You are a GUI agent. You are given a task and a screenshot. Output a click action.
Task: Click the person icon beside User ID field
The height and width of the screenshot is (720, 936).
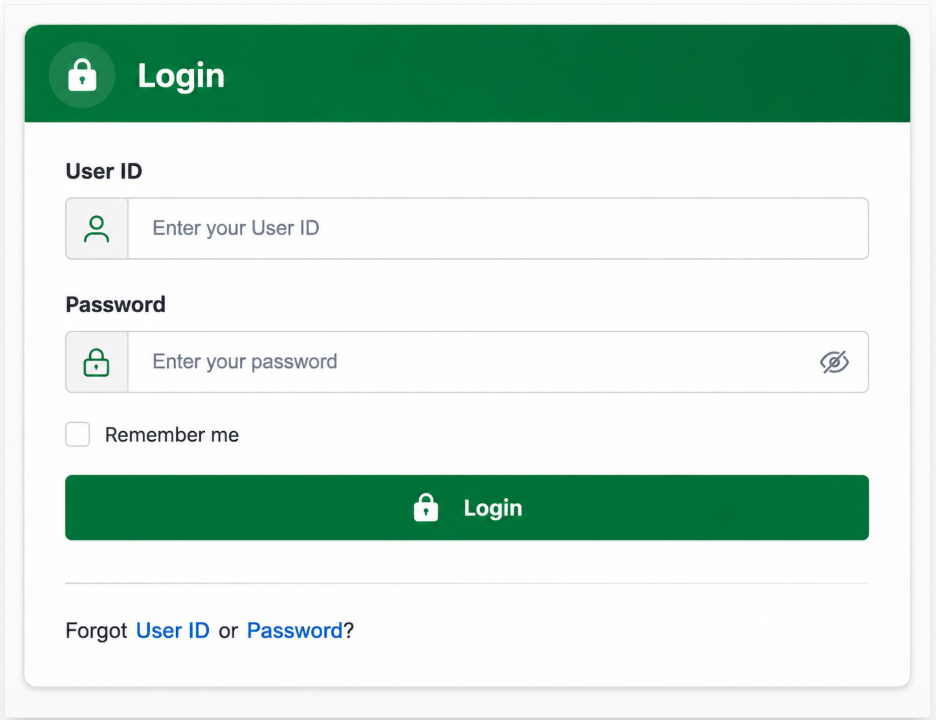point(96,229)
